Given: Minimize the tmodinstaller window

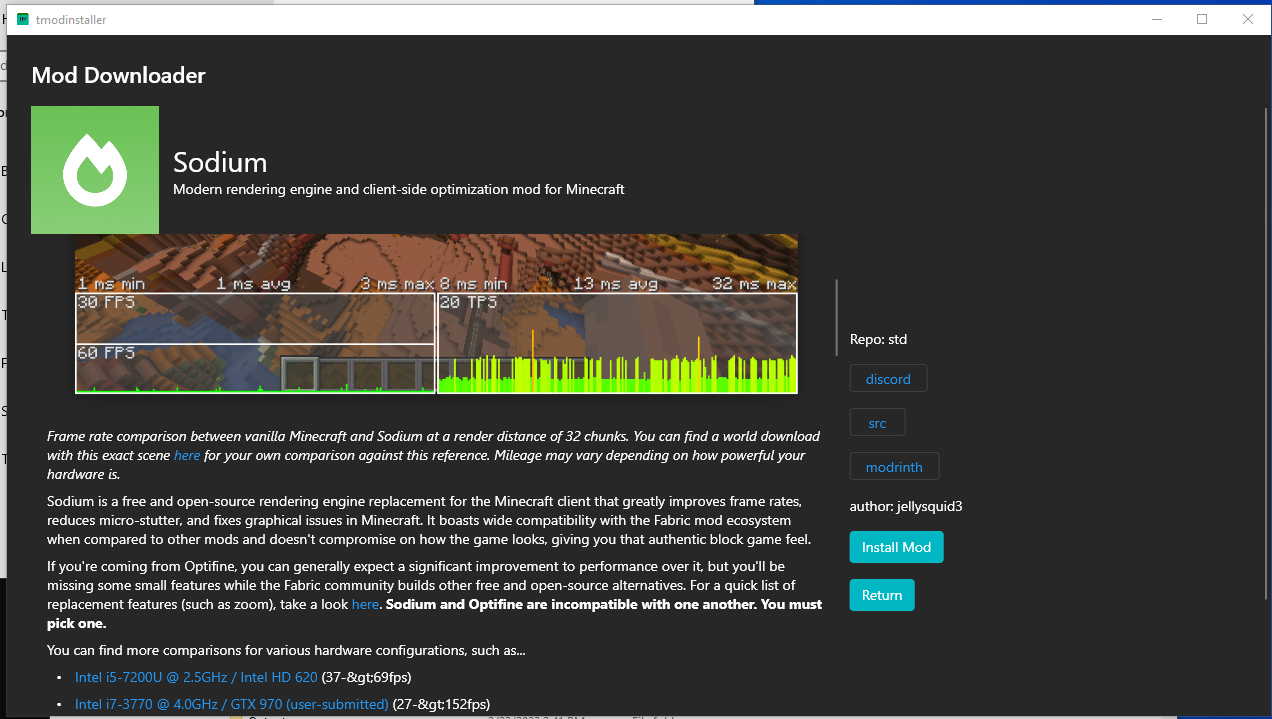Looking at the screenshot, I should (x=1156, y=19).
